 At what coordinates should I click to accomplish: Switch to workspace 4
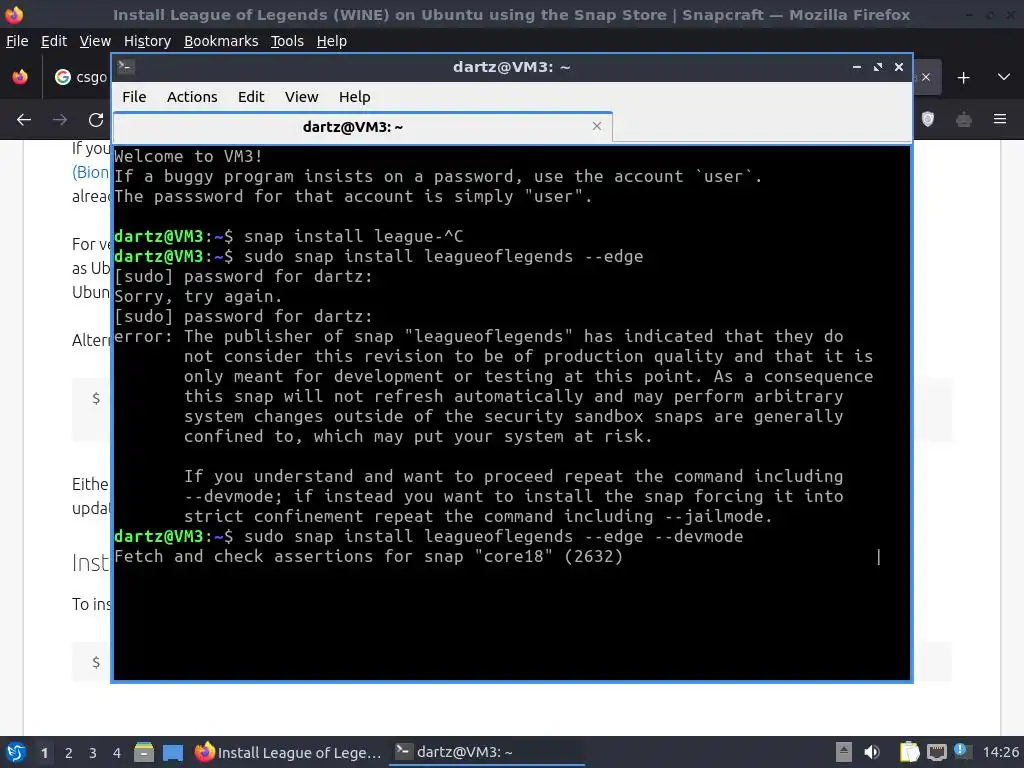coord(117,753)
